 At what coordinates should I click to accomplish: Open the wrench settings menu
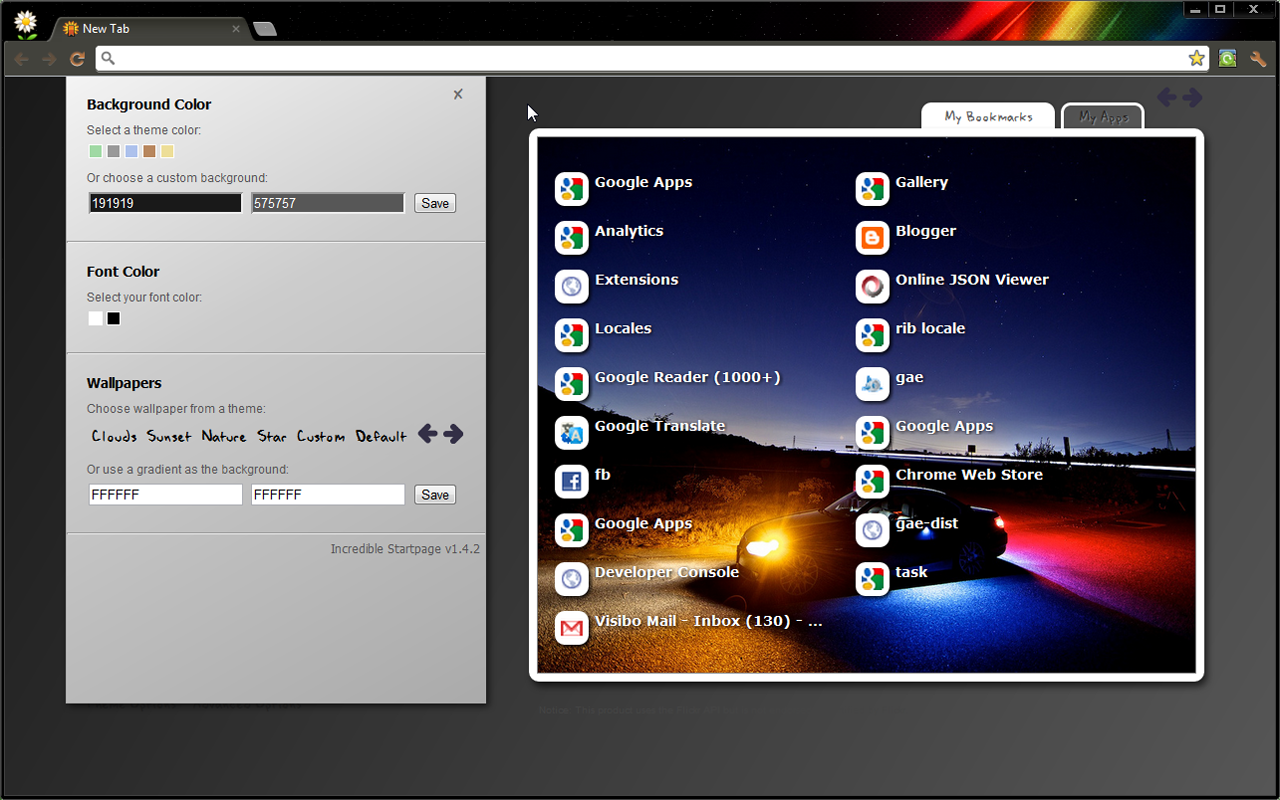click(x=1258, y=59)
